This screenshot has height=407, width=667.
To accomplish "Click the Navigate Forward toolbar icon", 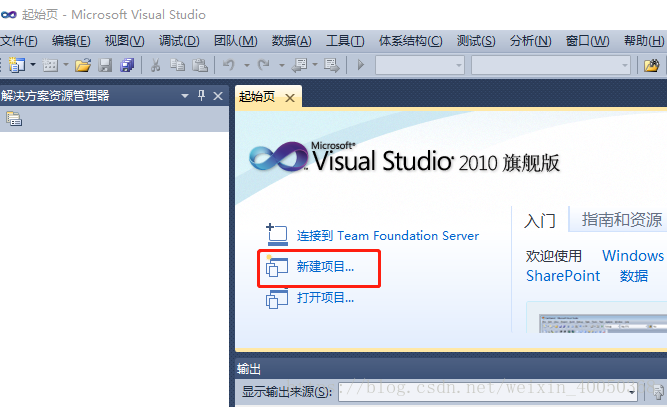I will coord(331,65).
